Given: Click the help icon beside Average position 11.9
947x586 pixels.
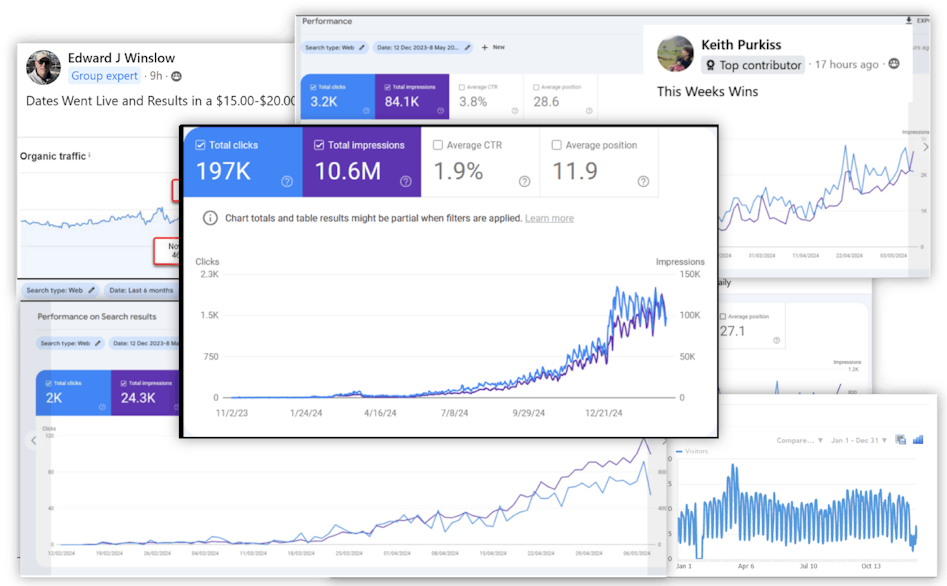Looking at the screenshot, I should (x=643, y=181).
